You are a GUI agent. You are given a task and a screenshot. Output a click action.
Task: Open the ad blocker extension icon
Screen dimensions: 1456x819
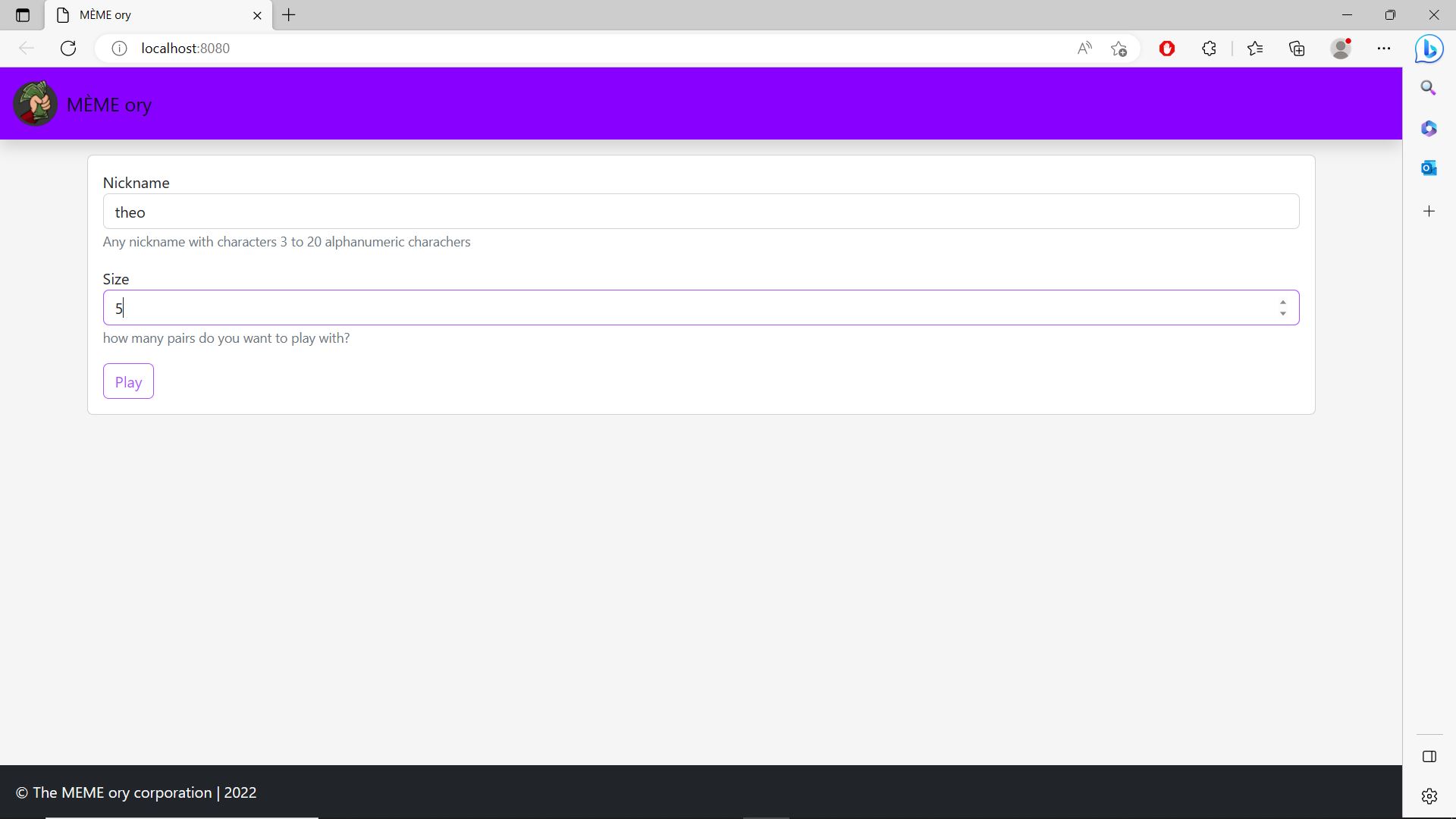1166,48
